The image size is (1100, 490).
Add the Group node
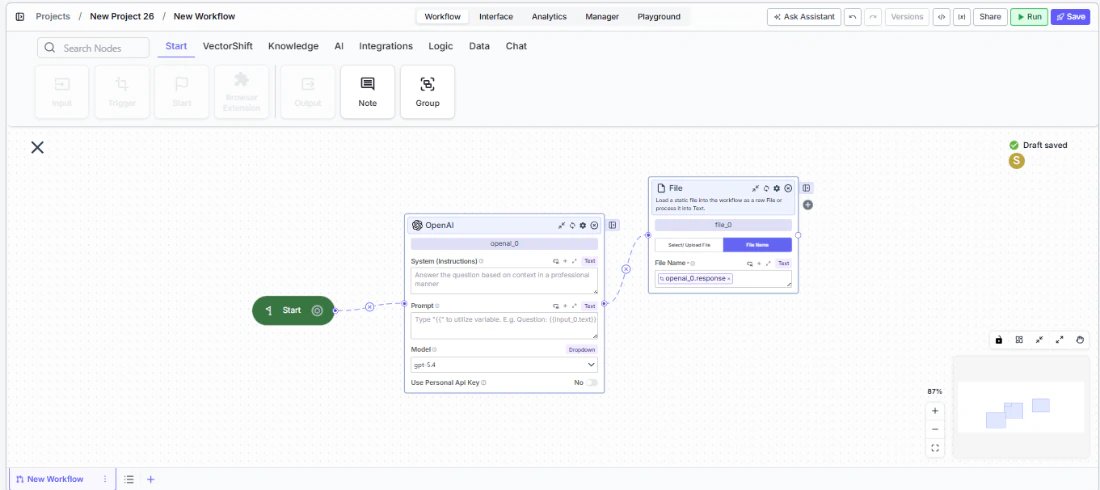pos(427,92)
